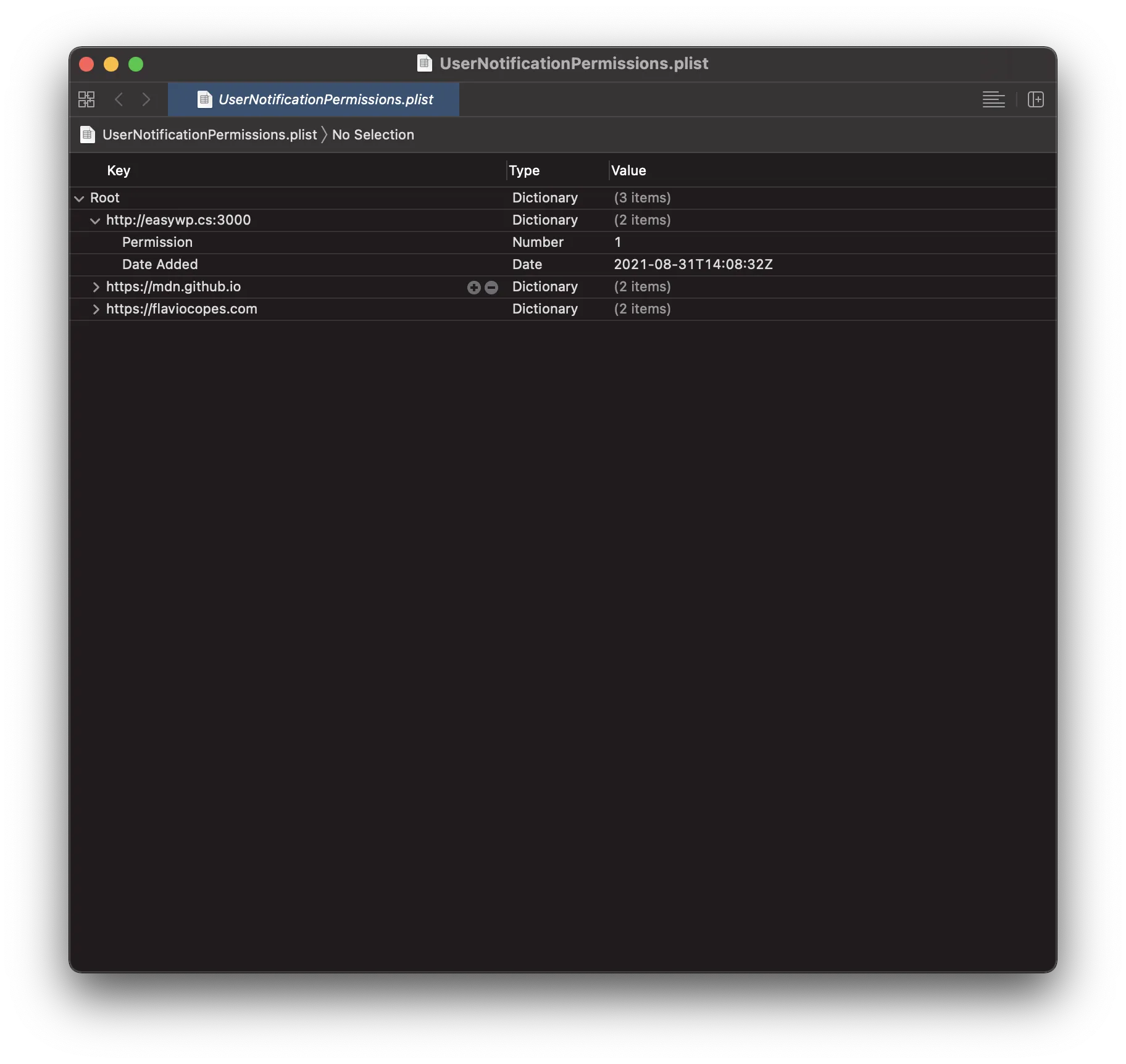Screen dimensions: 1126x1064
Task: Zoom the window with the green button
Action: point(136,64)
